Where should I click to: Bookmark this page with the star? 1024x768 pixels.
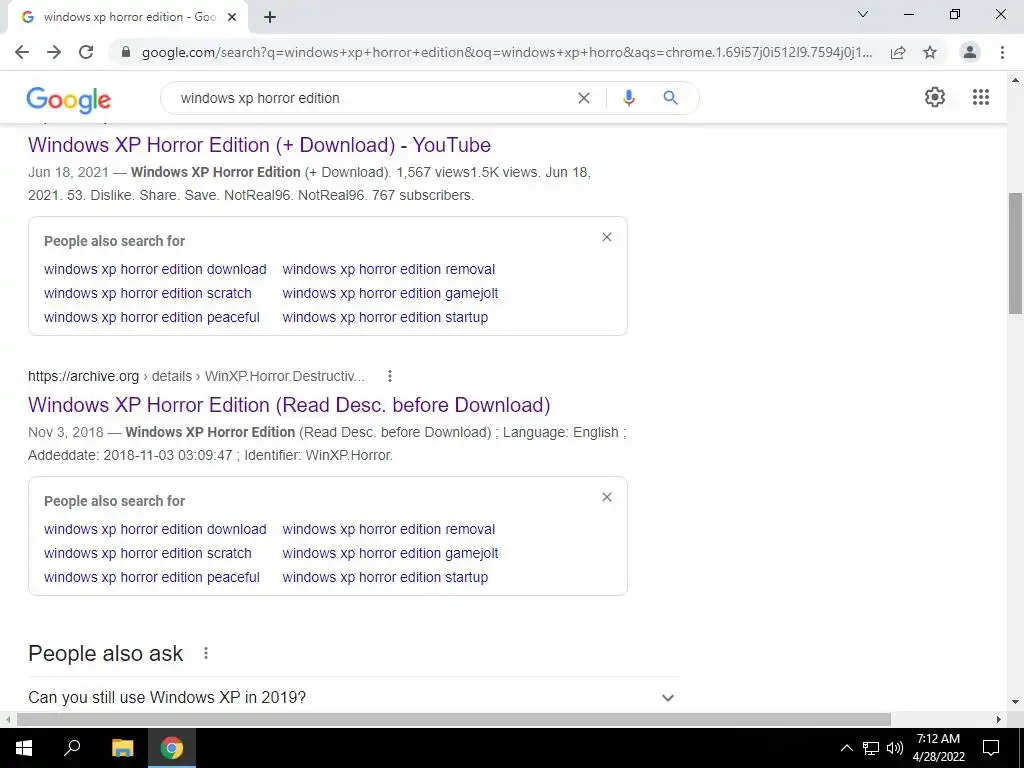[930, 52]
